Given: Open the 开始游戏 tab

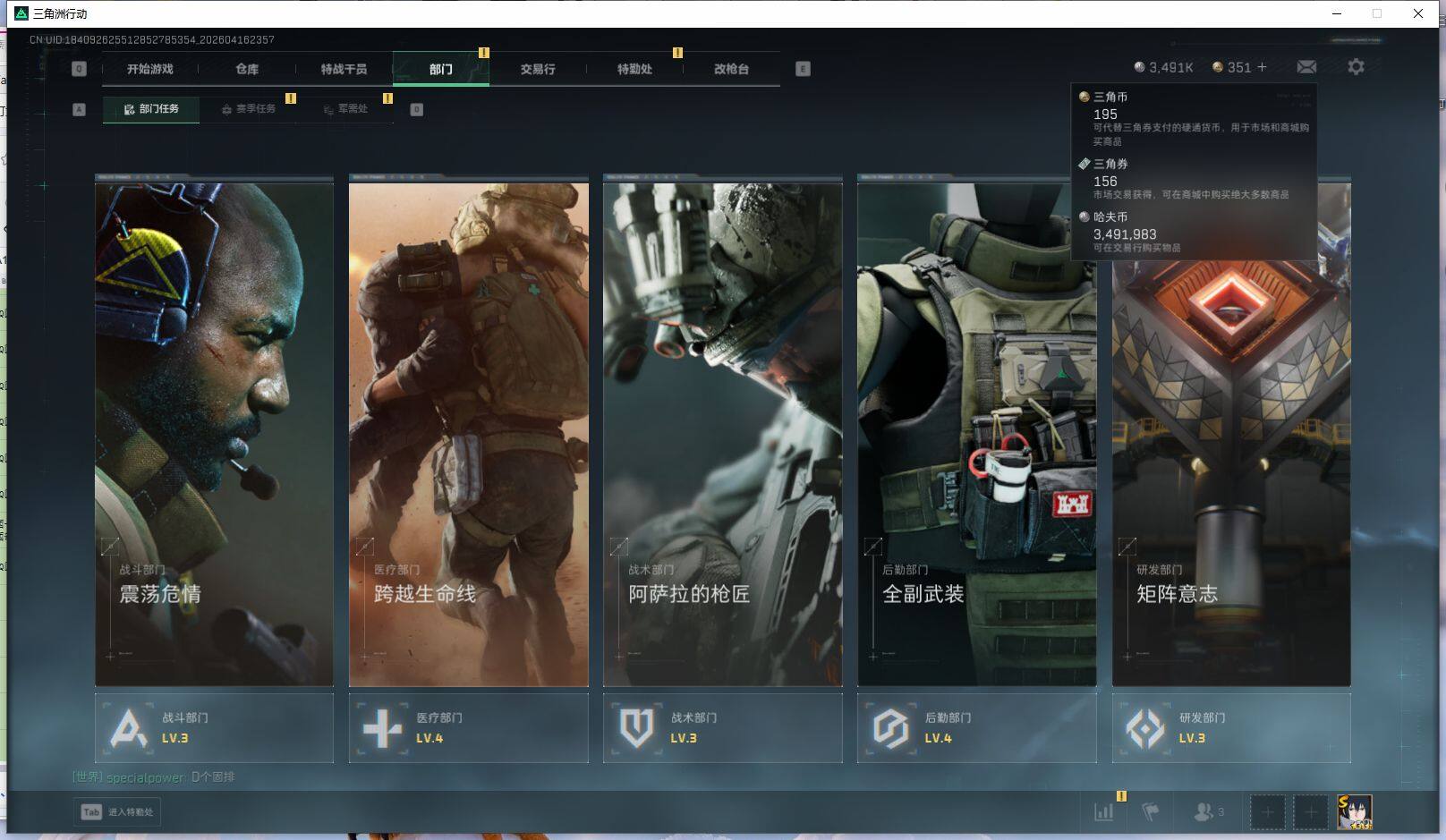Looking at the screenshot, I should 149,69.
